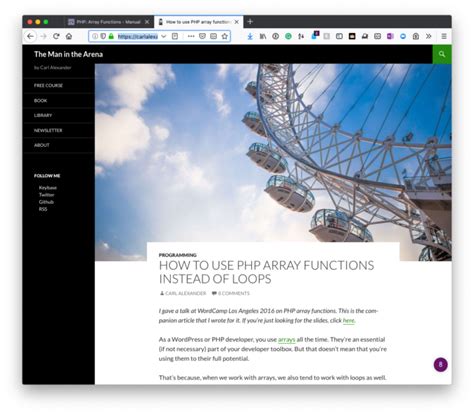Click the green padlock connection icon
The image size is (474, 414).
click(111, 36)
